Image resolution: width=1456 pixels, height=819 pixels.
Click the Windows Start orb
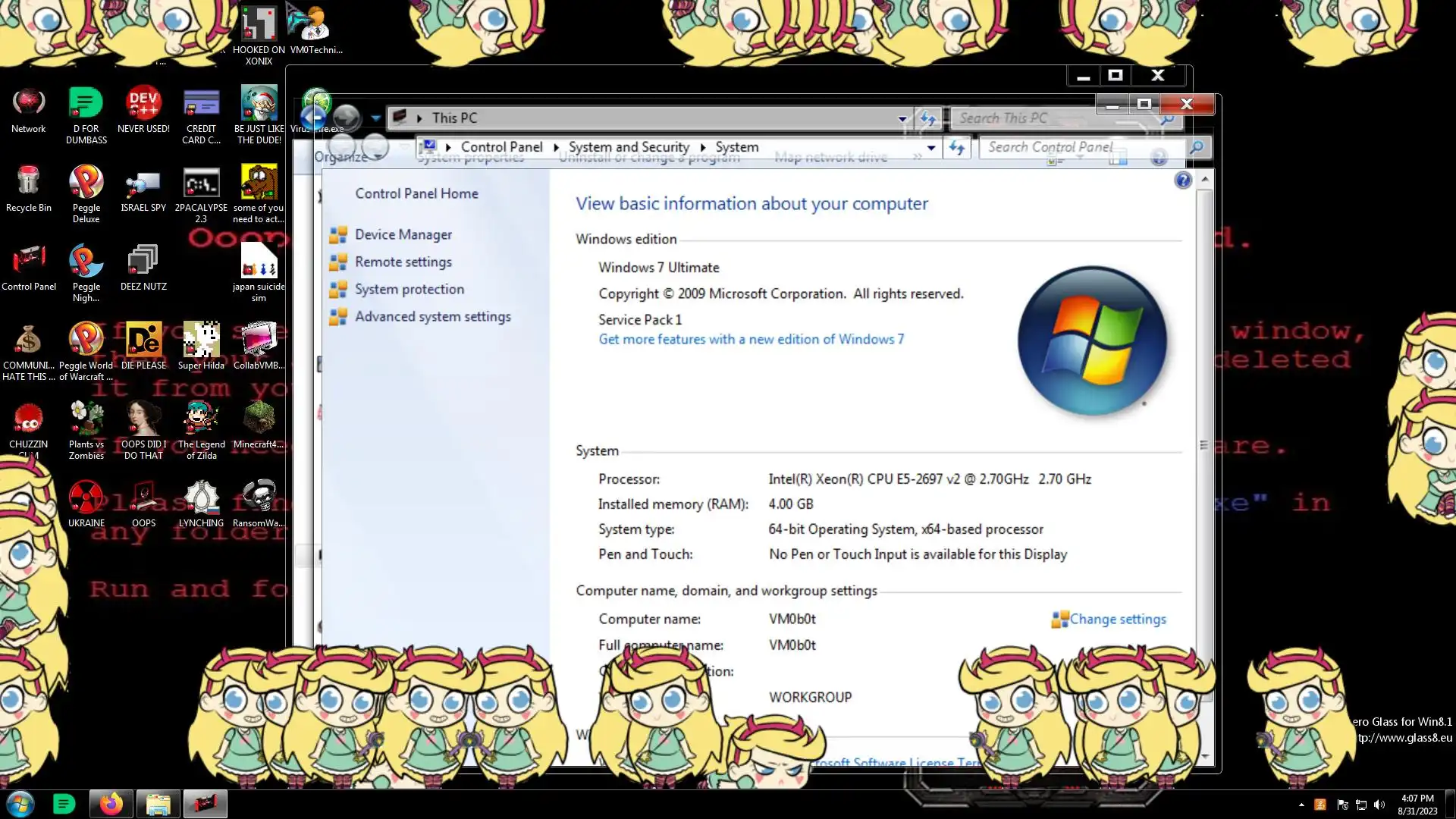(20, 804)
